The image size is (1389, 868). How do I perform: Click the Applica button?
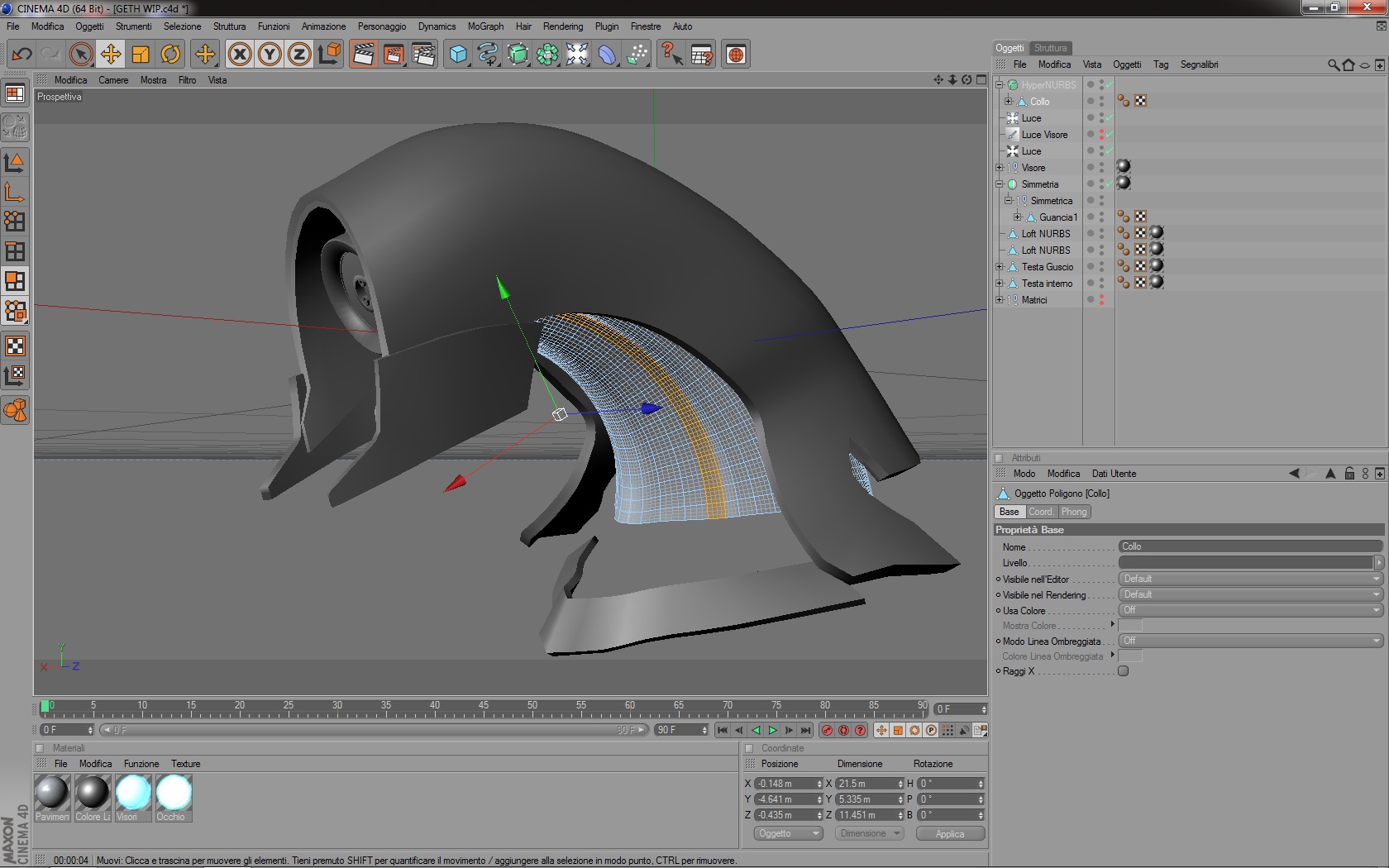[x=950, y=833]
